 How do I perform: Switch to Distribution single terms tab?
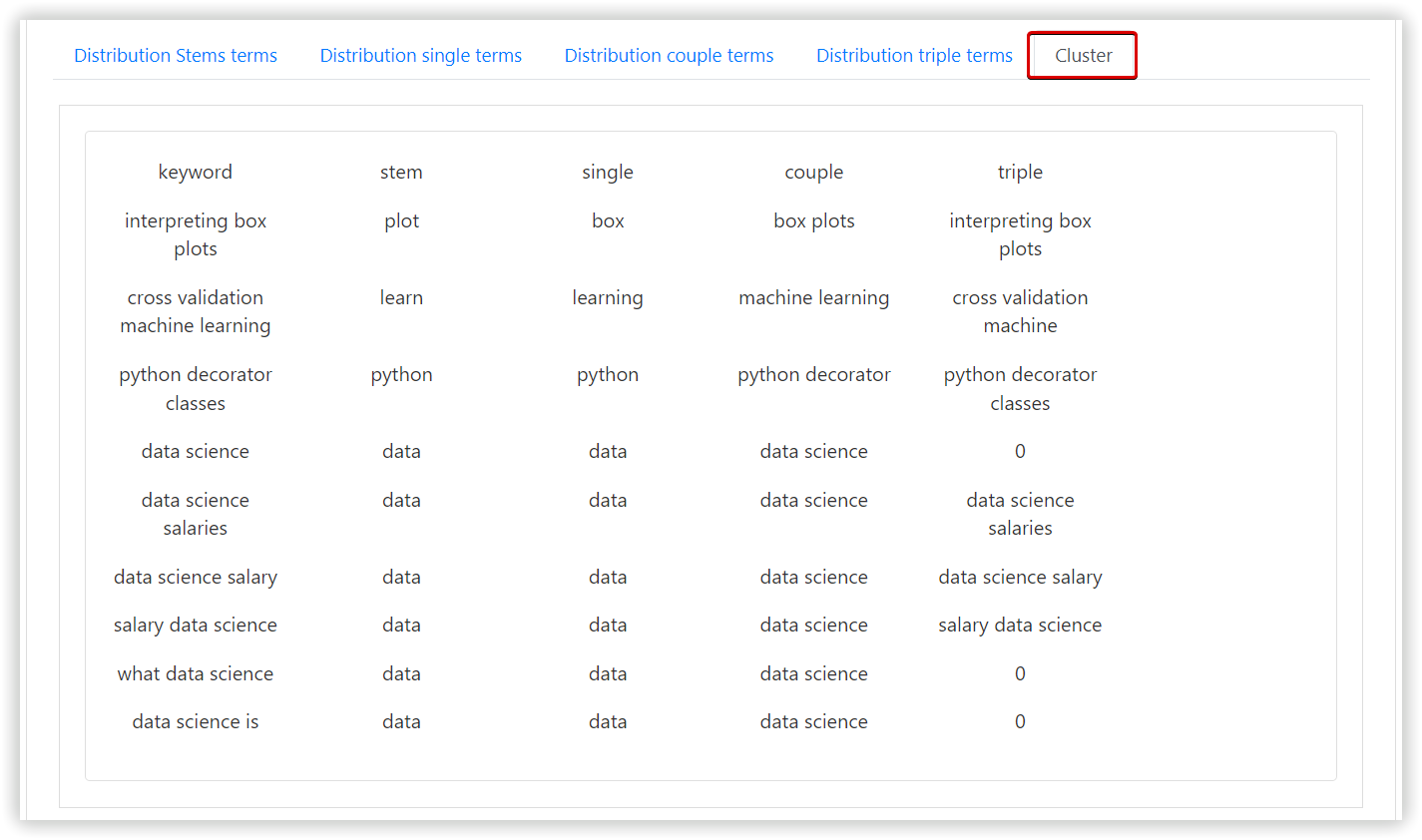(420, 56)
